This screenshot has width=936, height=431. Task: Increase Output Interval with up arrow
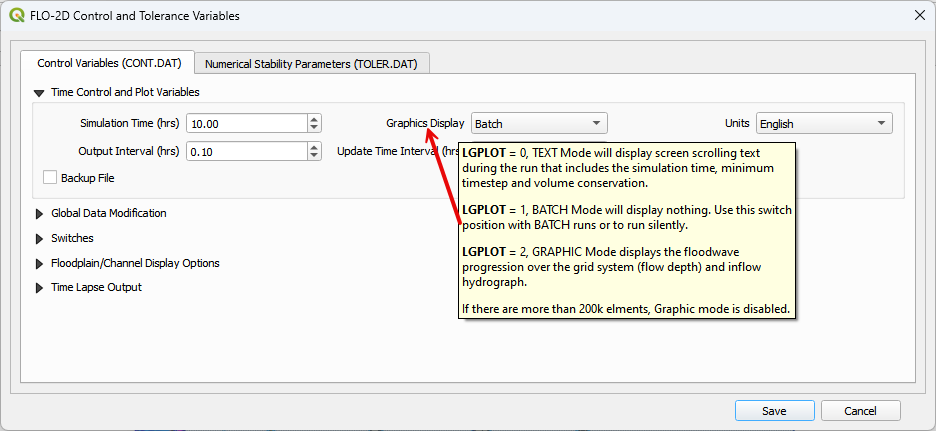point(315,147)
